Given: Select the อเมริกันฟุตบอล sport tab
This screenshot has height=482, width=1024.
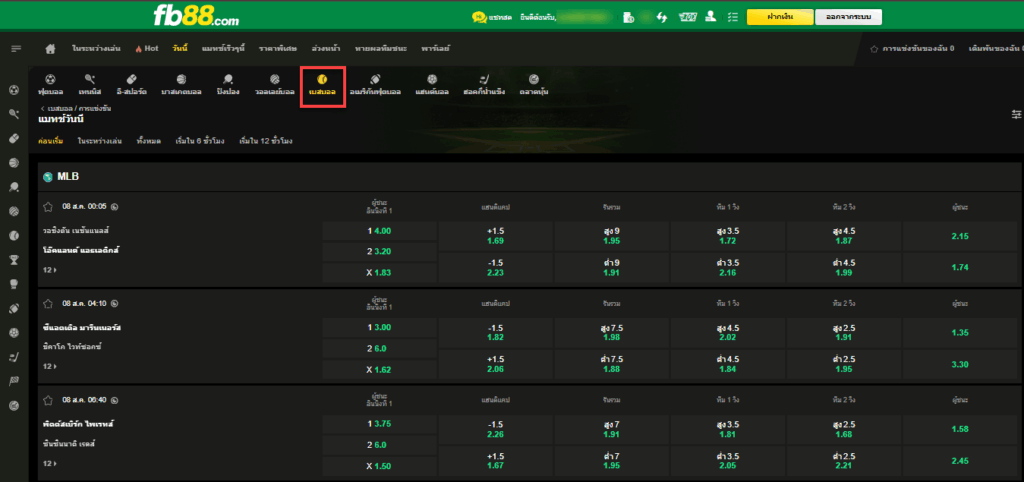Looking at the screenshot, I should (x=375, y=86).
